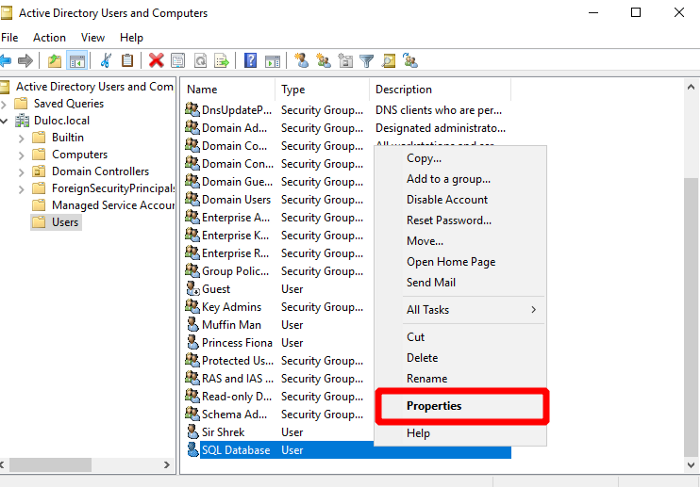Select Copy in the context menu
Screen dimensions: 700x487
(460, 158)
